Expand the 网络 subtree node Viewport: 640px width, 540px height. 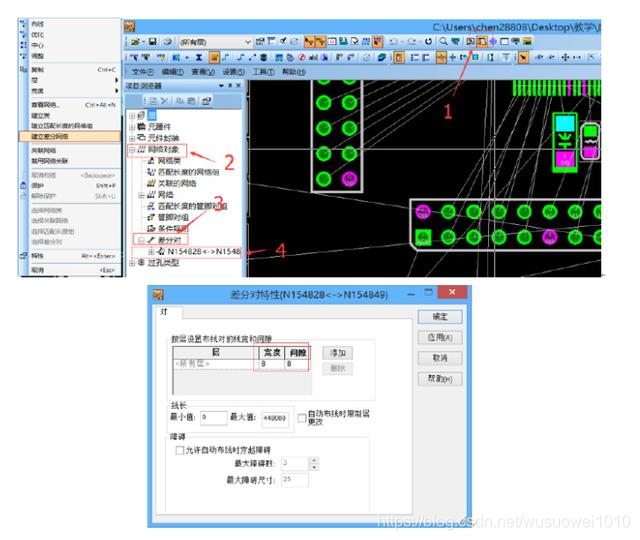pyautogui.click(x=141, y=195)
